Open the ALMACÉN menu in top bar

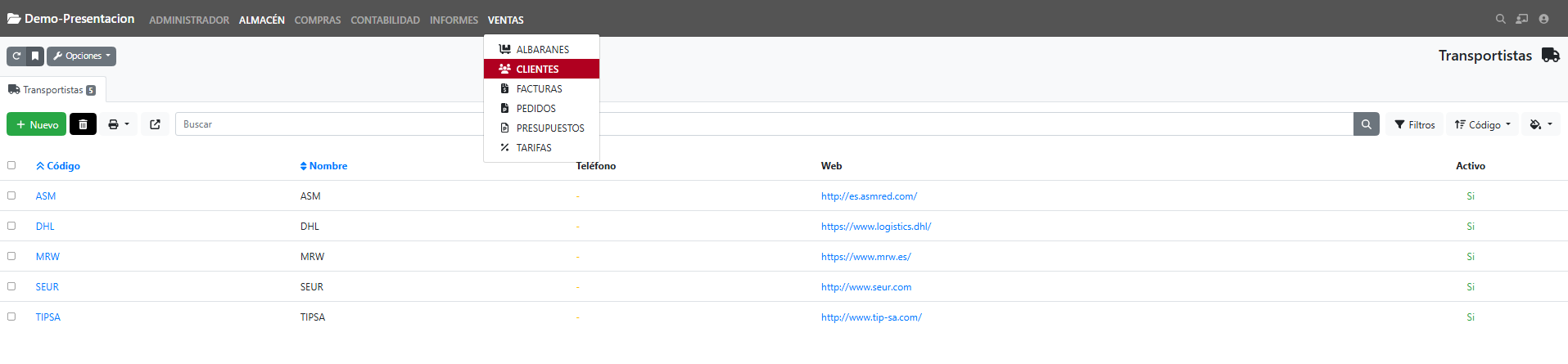pos(261,20)
